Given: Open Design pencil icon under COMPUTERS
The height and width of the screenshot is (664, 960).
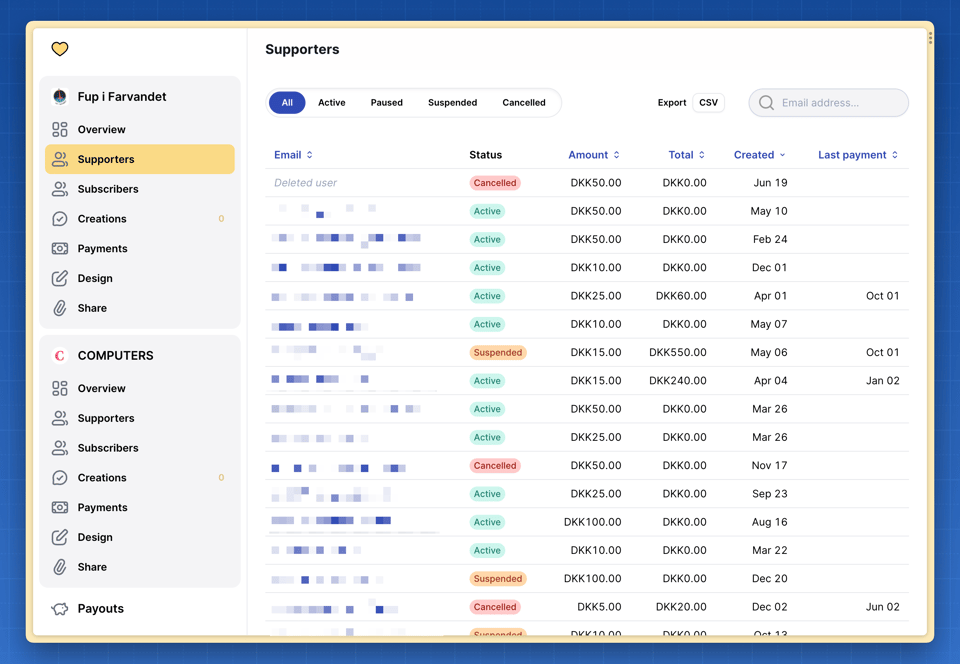Looking at the screenshot, I should (59, 537).
